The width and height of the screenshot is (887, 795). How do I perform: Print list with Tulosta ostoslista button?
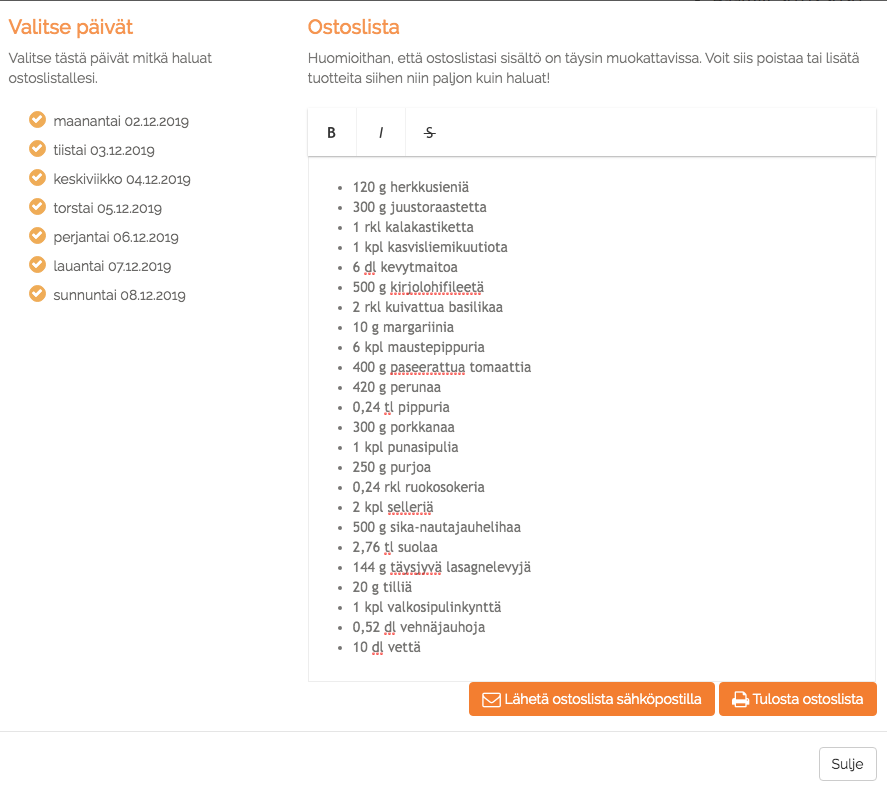tap(798, 699)
